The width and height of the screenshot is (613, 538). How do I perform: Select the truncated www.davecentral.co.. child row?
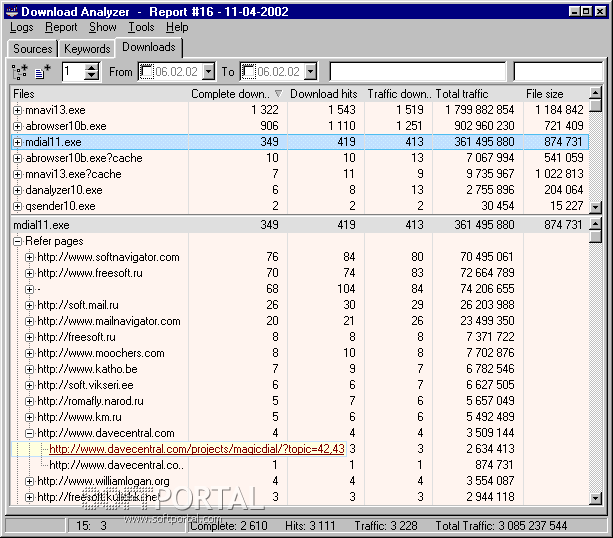(x=117, y=465)
